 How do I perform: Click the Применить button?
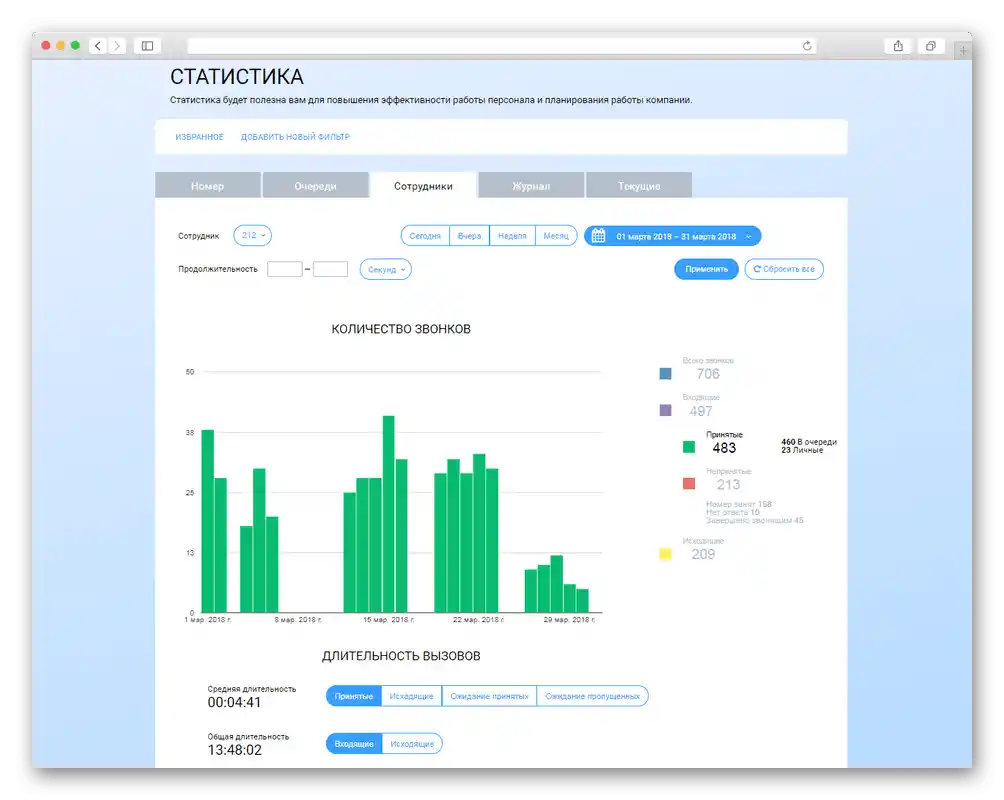pos(706,268)
